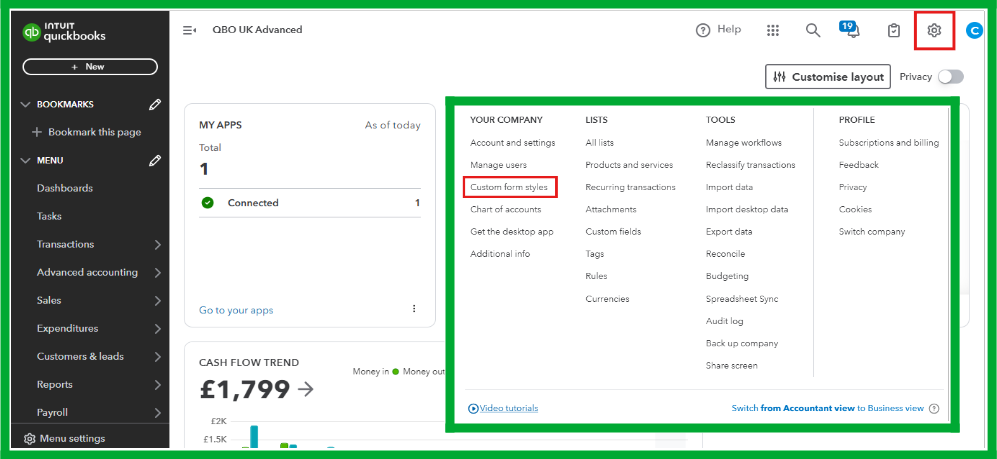Image resolution: width=997 pixels, height=459 pixels.
Task: Edit menu with the pencil icon
Action: [x=155, y=161]
